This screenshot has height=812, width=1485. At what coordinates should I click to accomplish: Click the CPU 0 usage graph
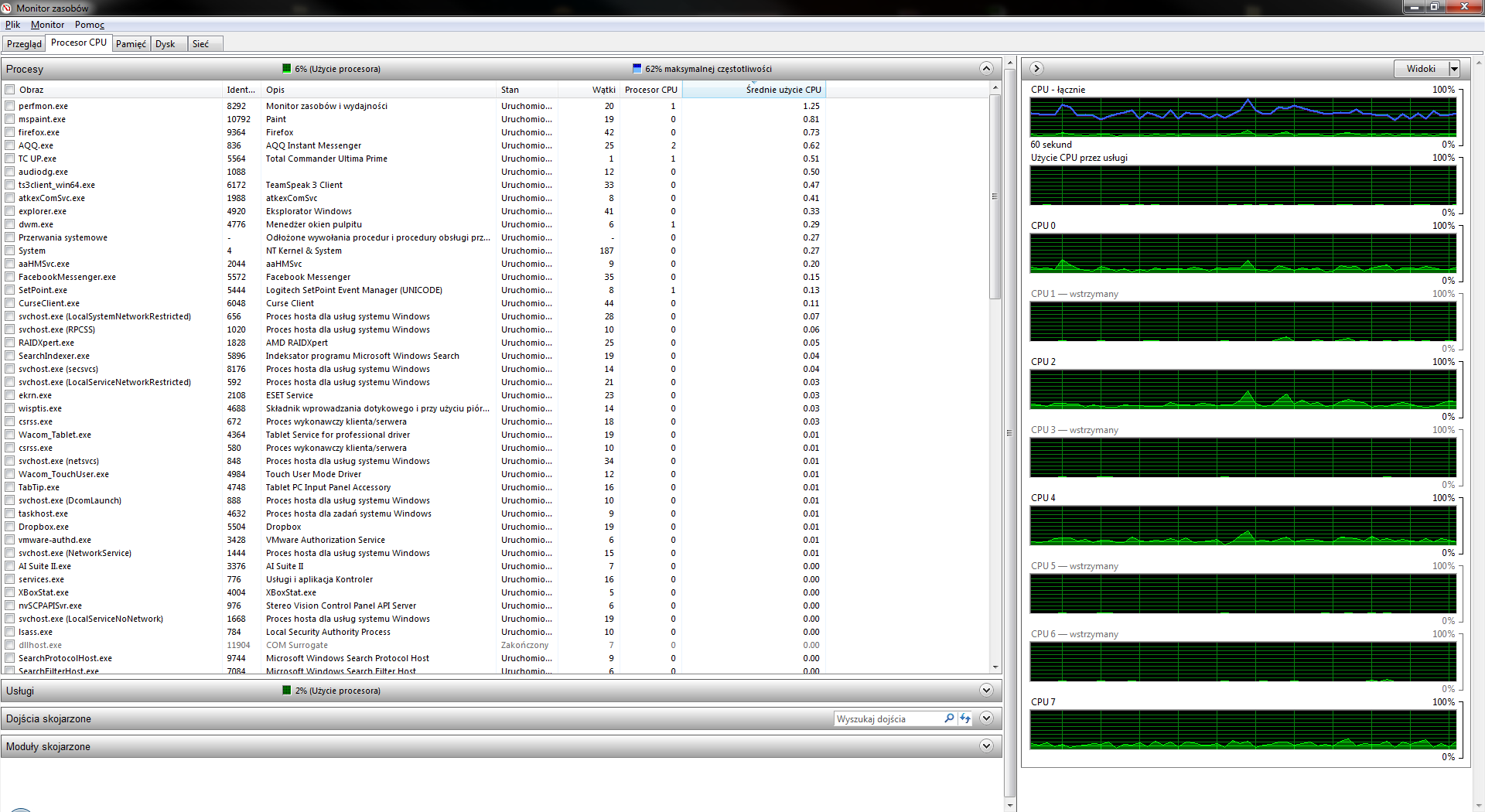(1243, 253)
